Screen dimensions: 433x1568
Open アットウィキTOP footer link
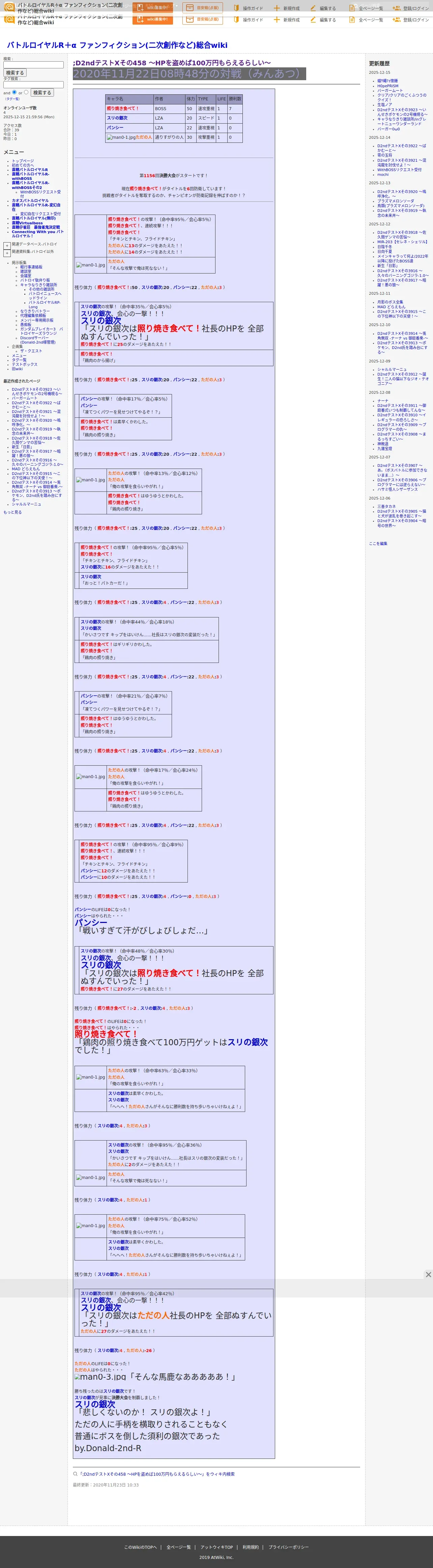pyautogui.click(x=216, y=1547)
